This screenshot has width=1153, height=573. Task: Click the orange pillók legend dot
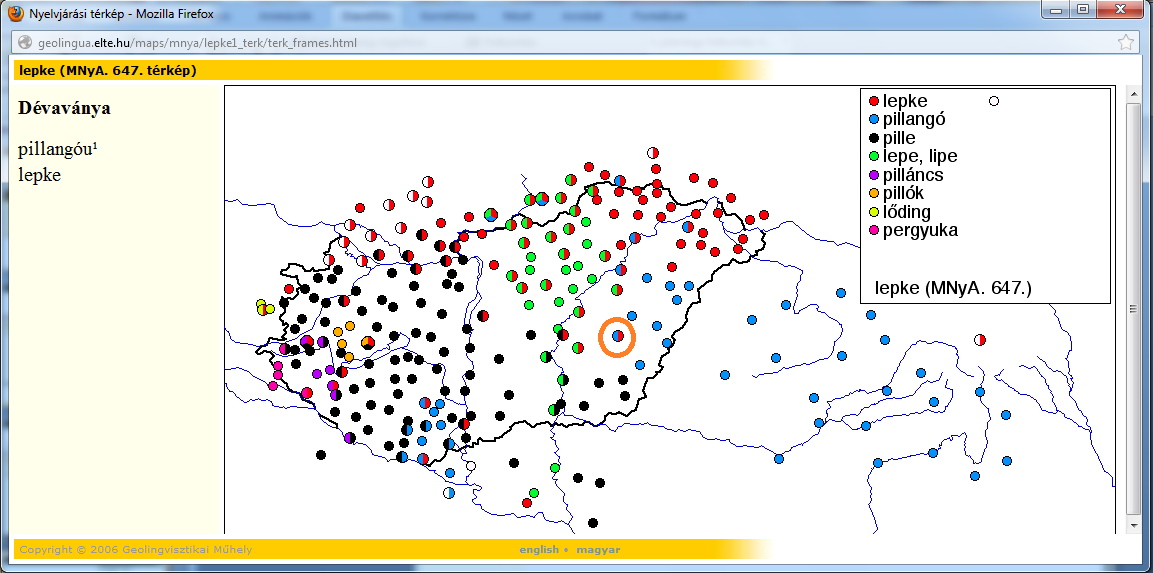tap(873, 193)
